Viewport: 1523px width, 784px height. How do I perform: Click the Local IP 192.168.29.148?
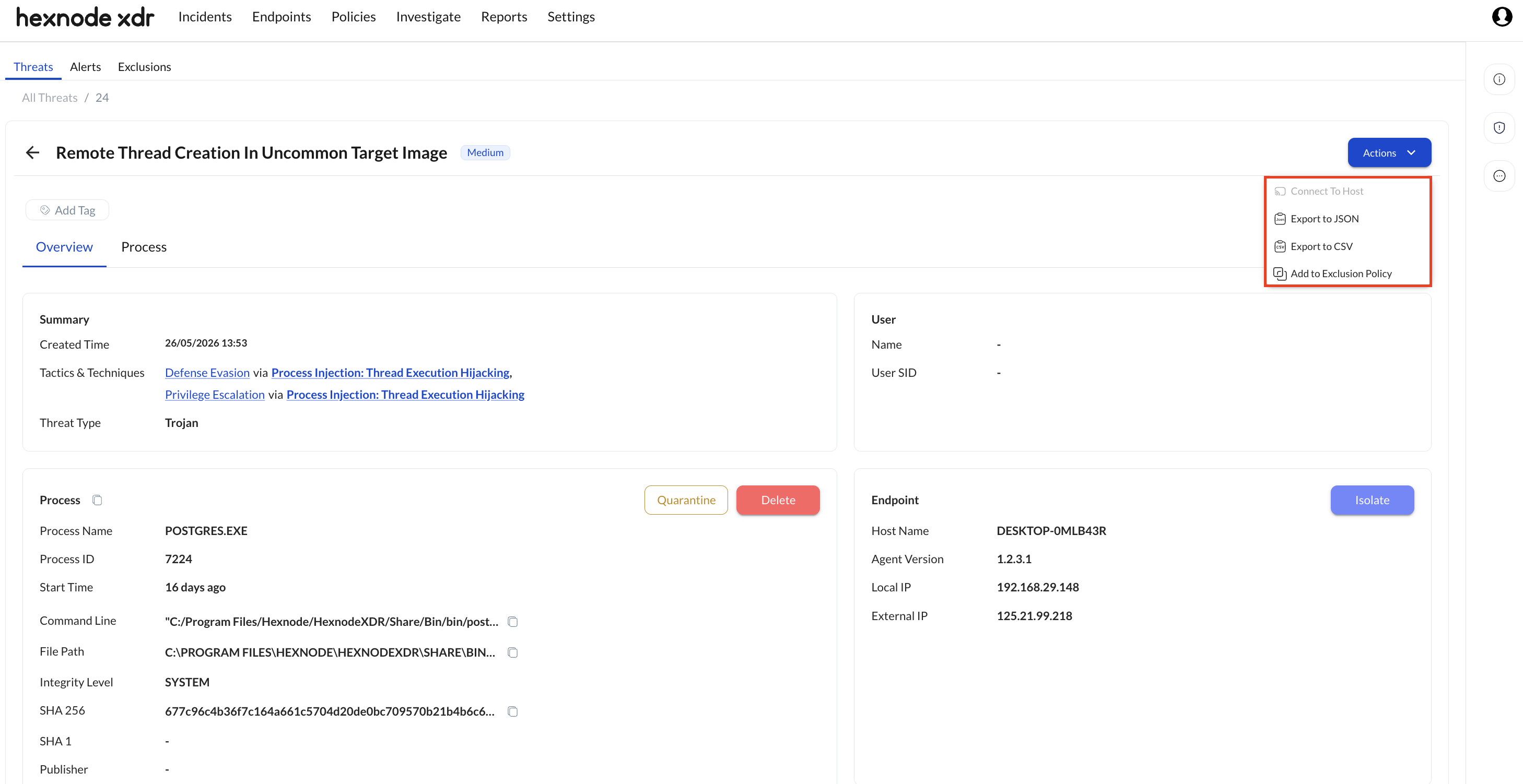coord(1038,587)
